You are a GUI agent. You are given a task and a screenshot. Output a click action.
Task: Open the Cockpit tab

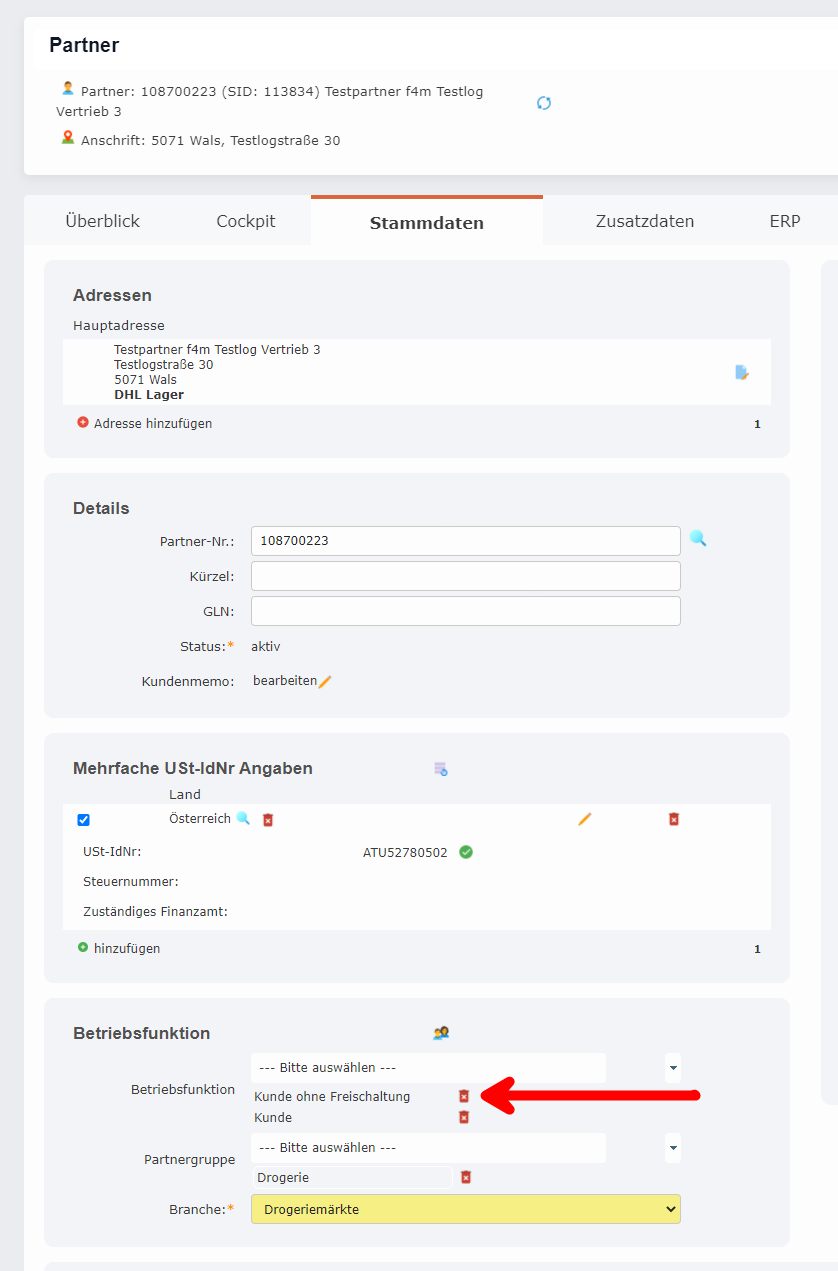pos(245,221)
